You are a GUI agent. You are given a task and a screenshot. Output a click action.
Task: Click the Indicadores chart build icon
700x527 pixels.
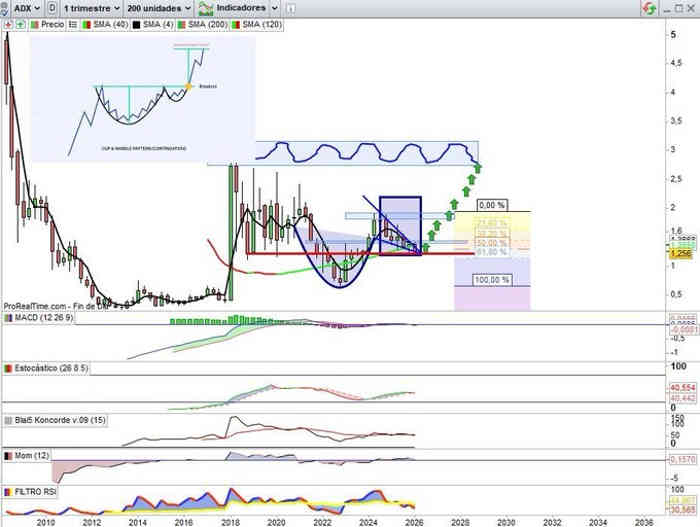pos(206,7)
